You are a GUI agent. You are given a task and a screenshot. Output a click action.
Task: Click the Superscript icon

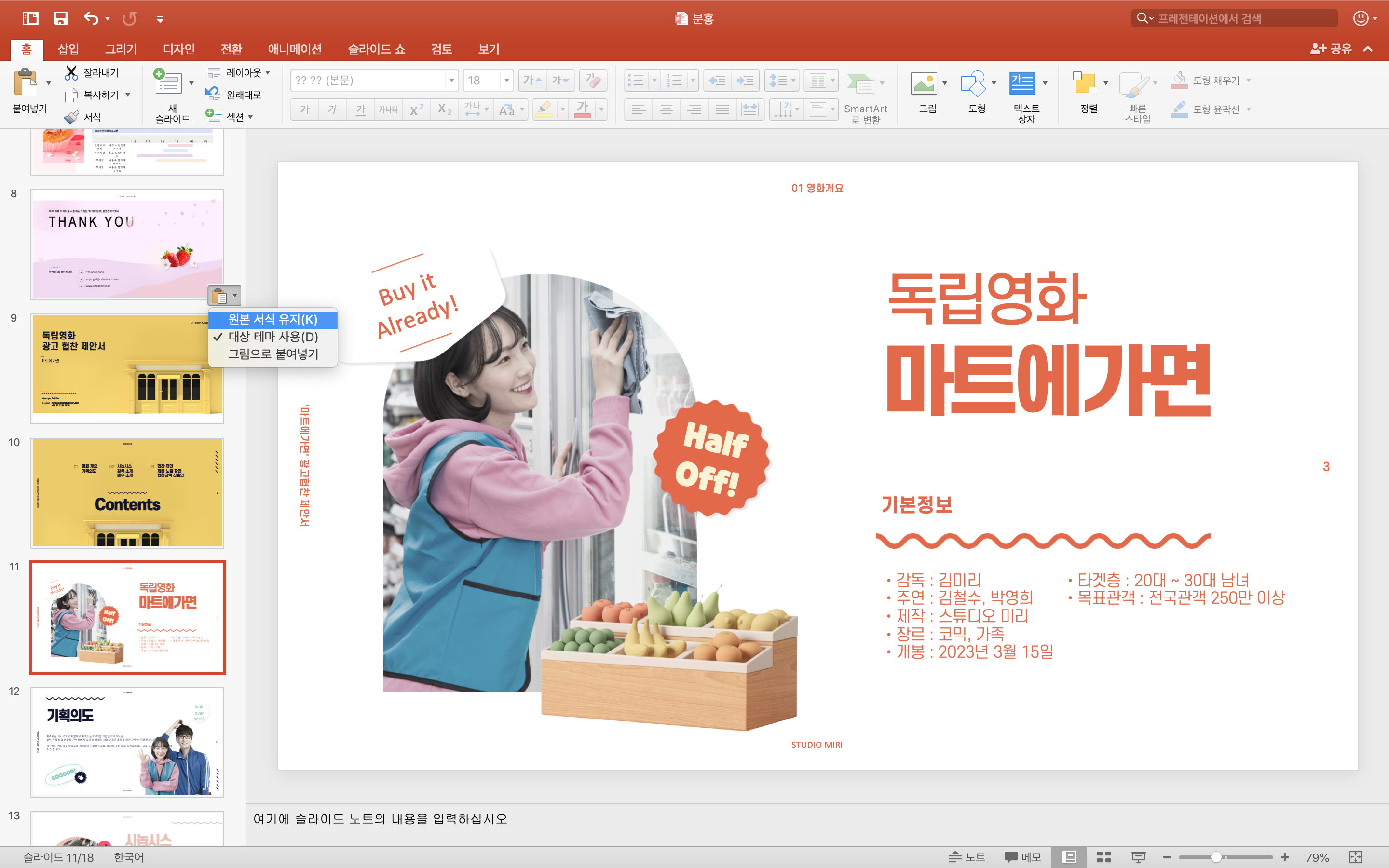pos(417,109)
